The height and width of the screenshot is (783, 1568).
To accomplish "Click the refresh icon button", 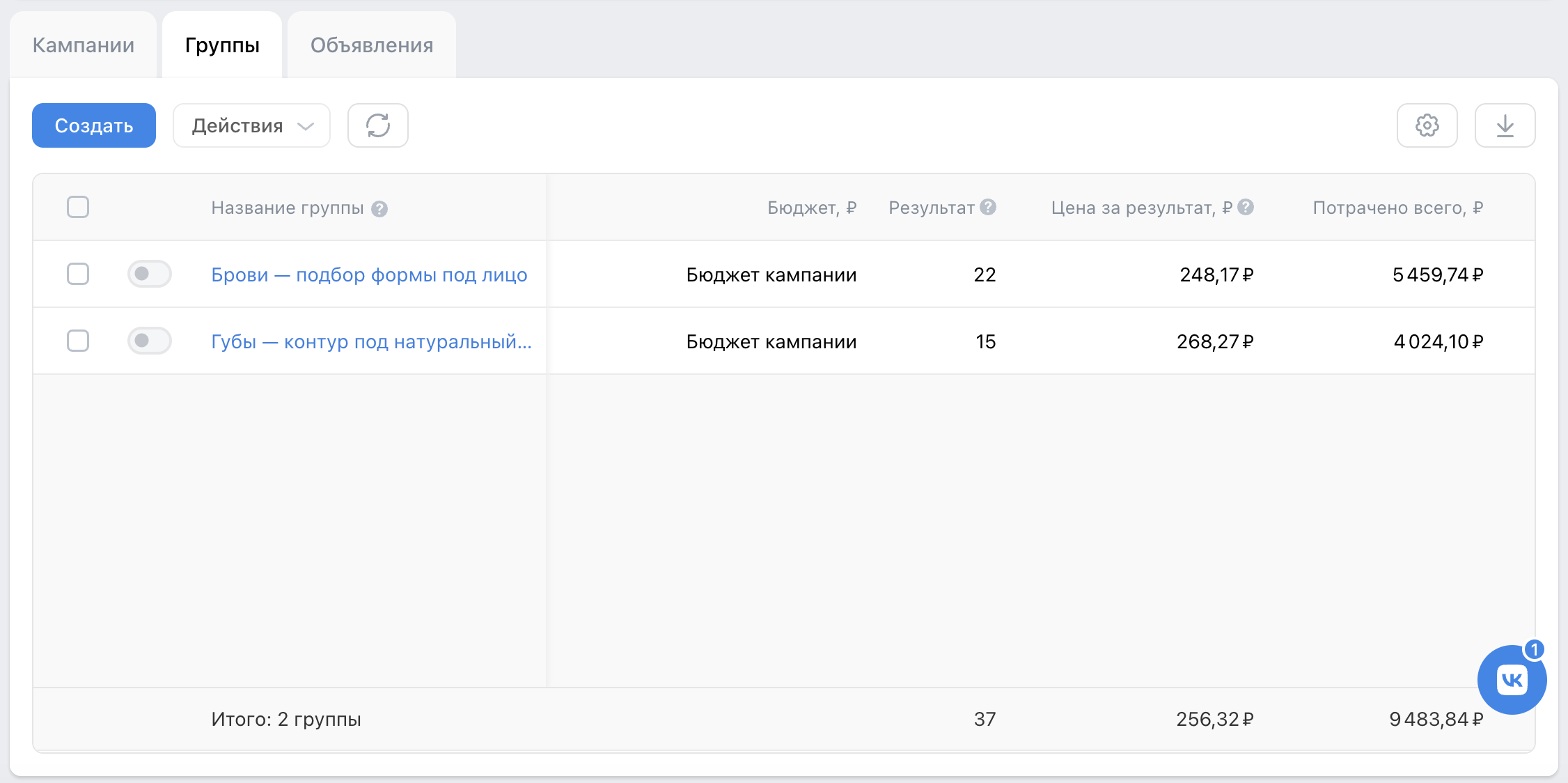I will coord(378,125).
